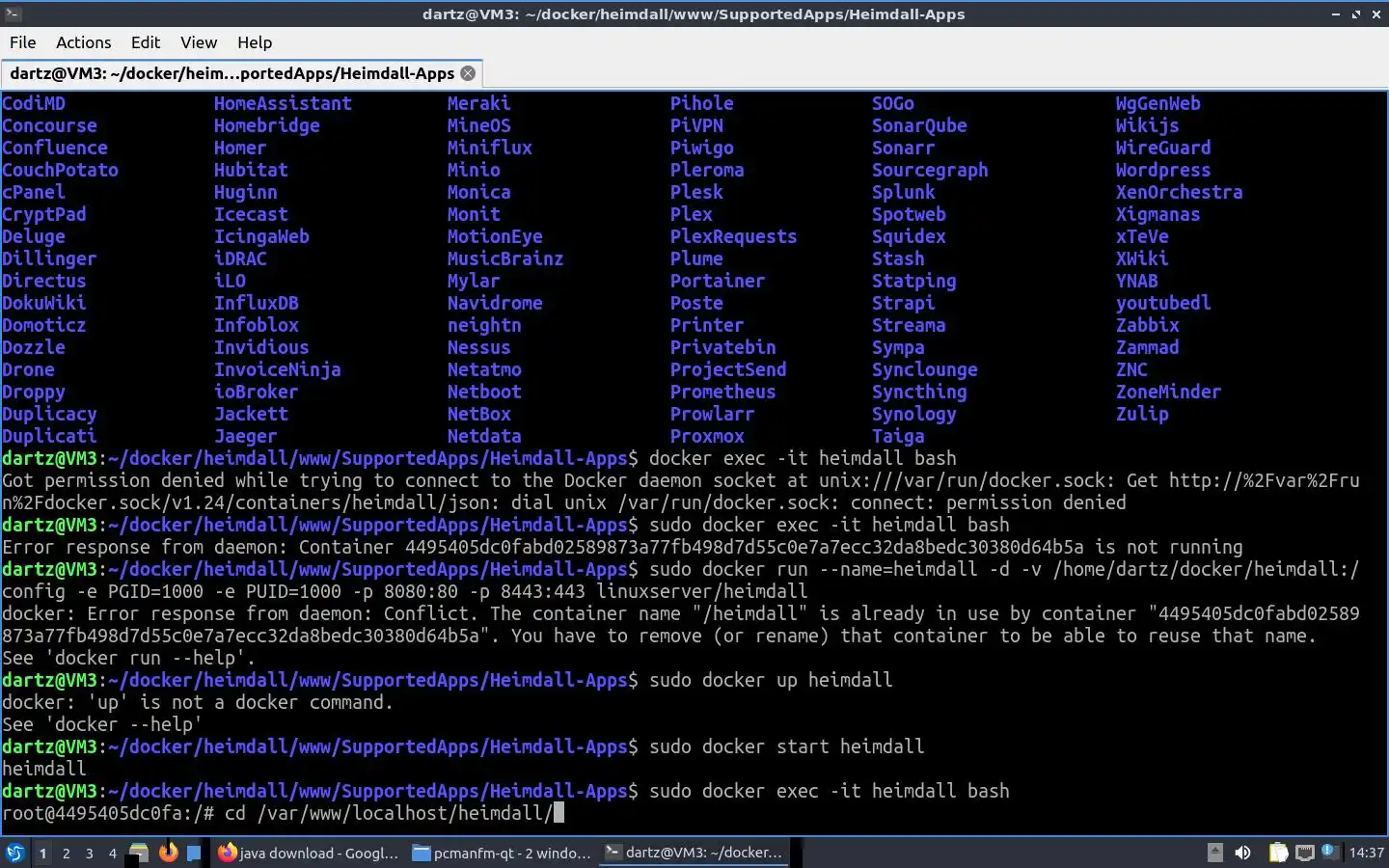
Task: Click the DokuWiki directory name
Action: 44,303
